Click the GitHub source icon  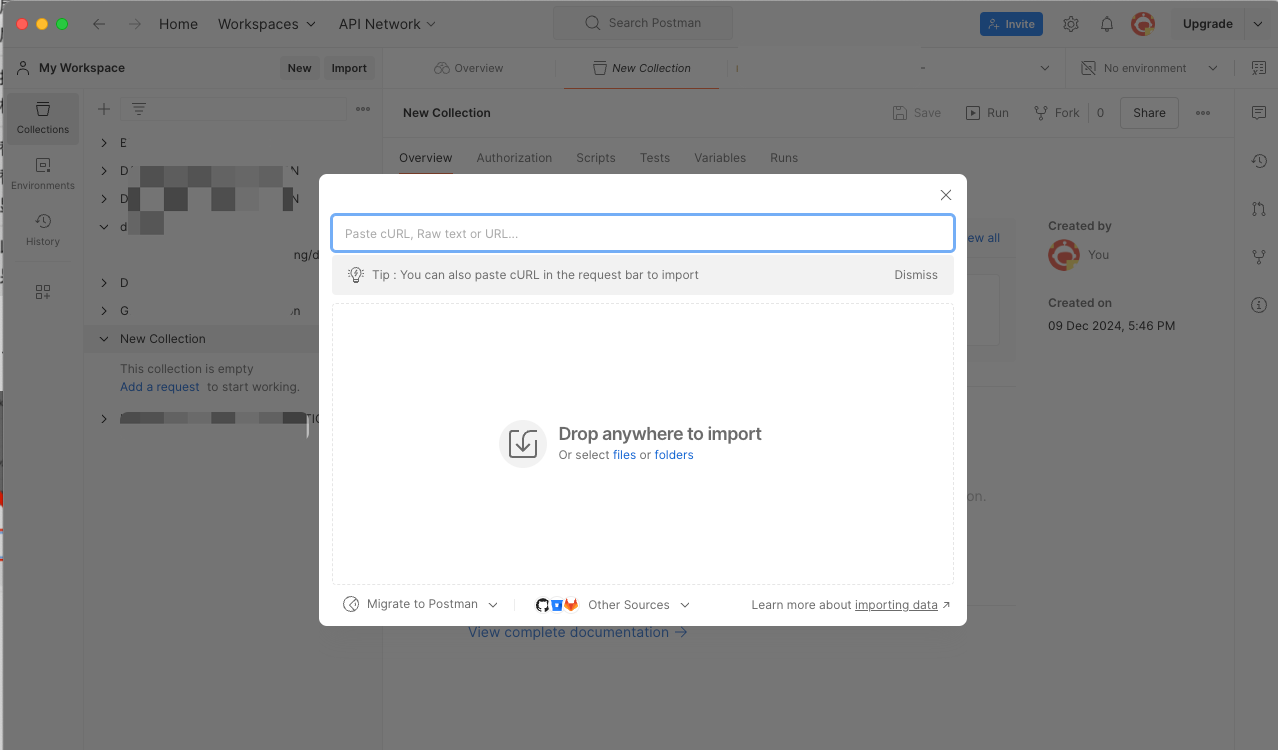[542, 605]
